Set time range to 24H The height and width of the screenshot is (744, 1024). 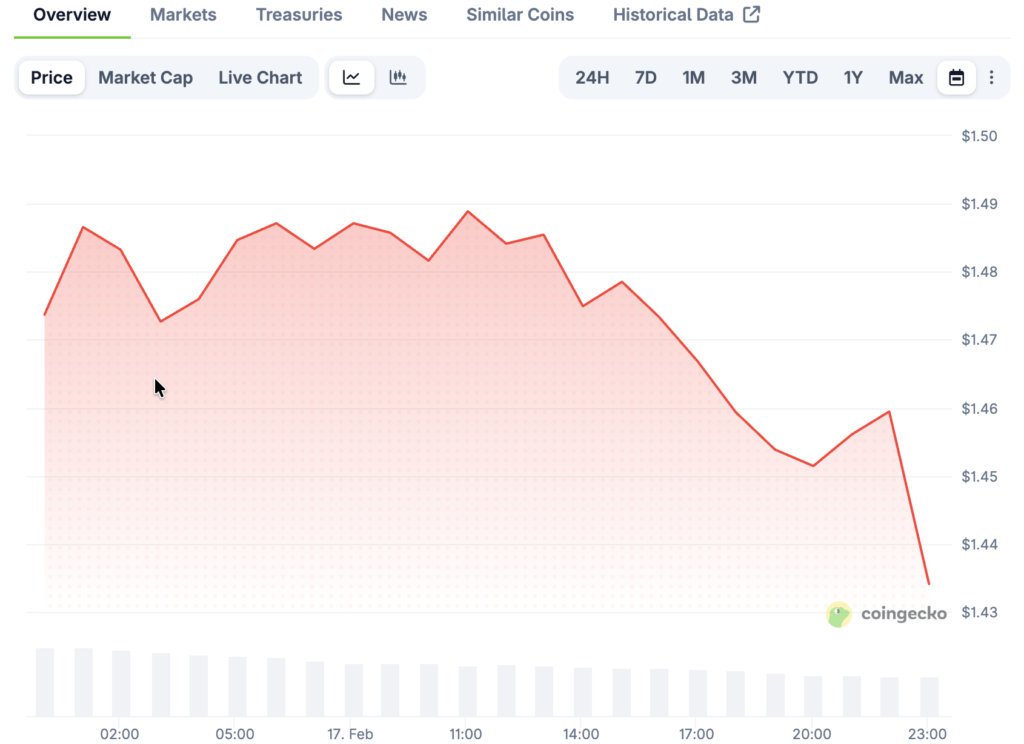[x=592, y=78]
